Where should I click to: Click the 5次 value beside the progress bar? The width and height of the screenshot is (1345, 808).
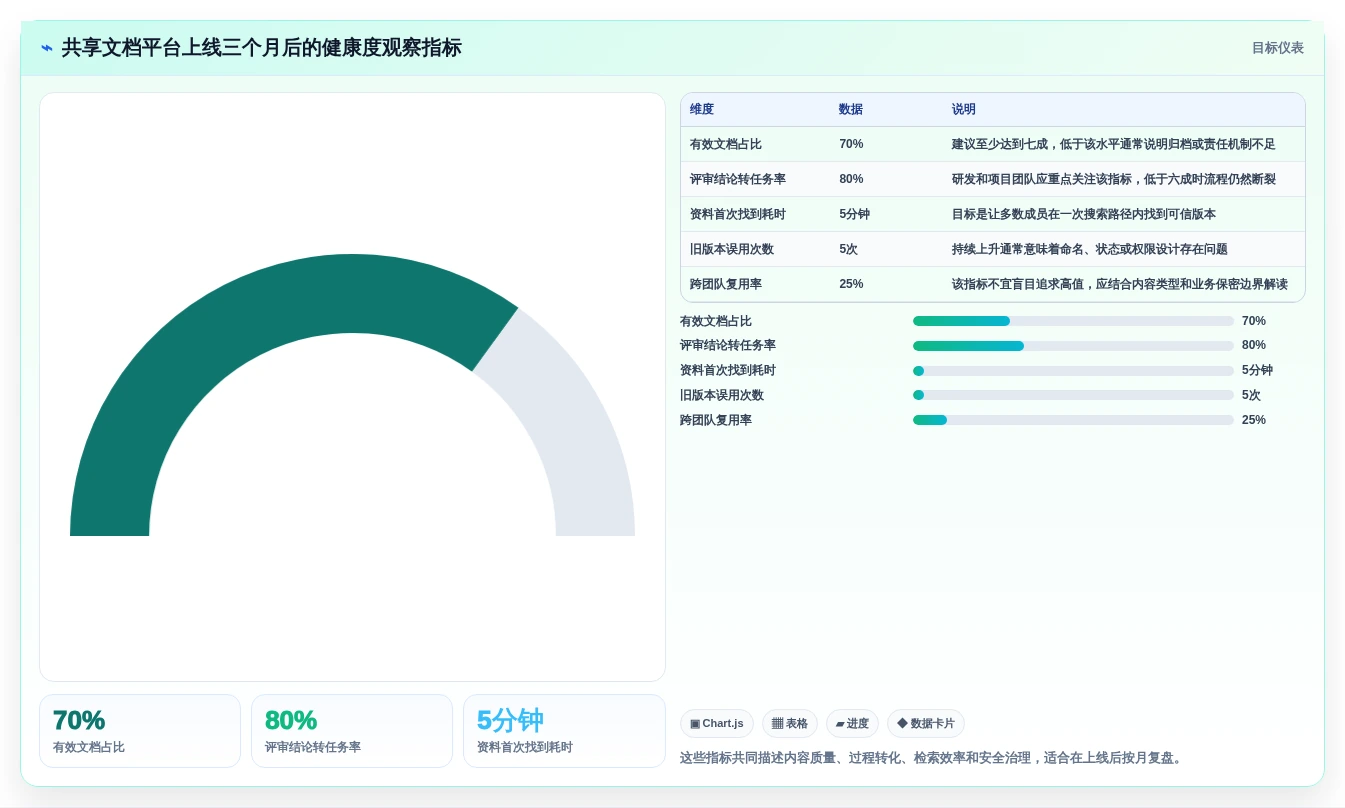point(1251,395)
